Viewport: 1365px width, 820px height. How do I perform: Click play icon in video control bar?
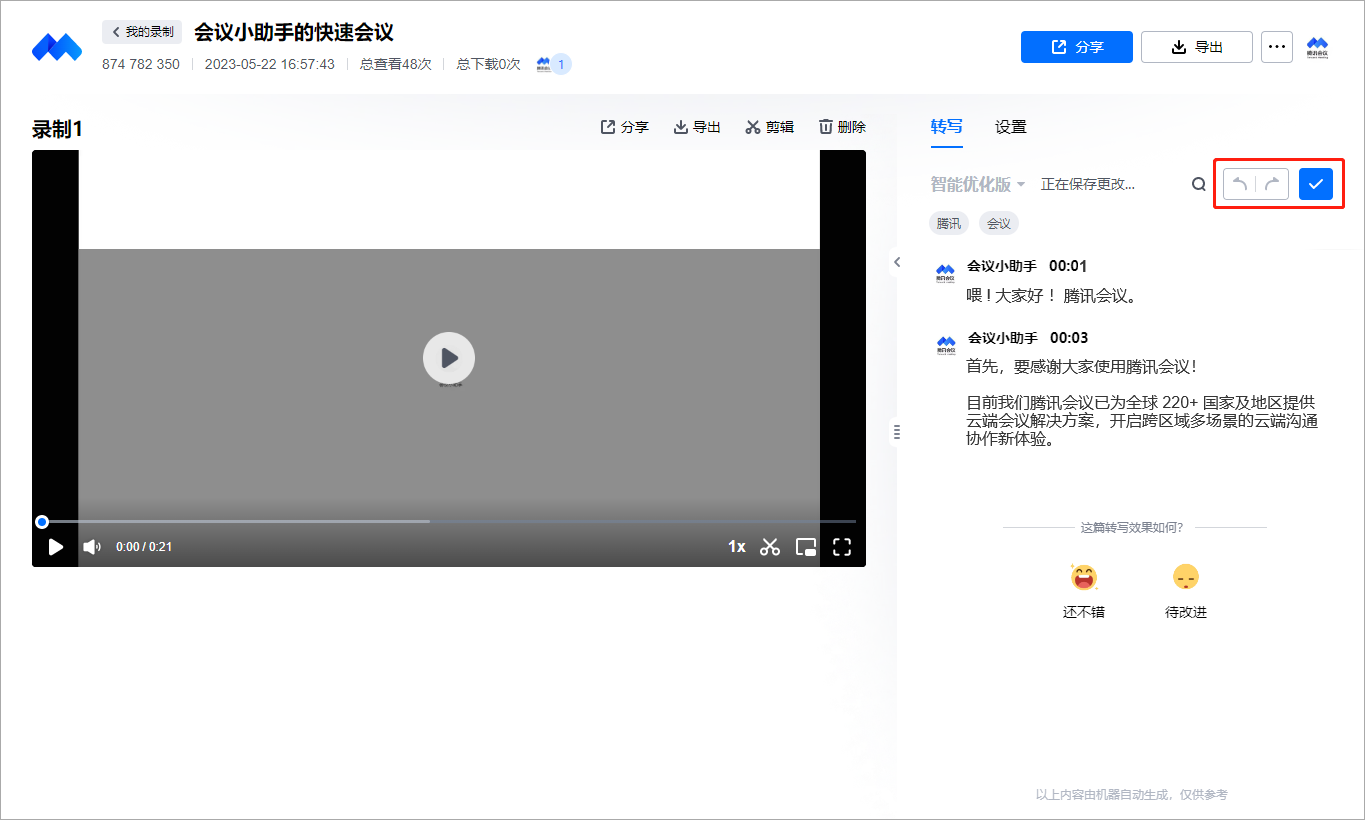point(56,547)
